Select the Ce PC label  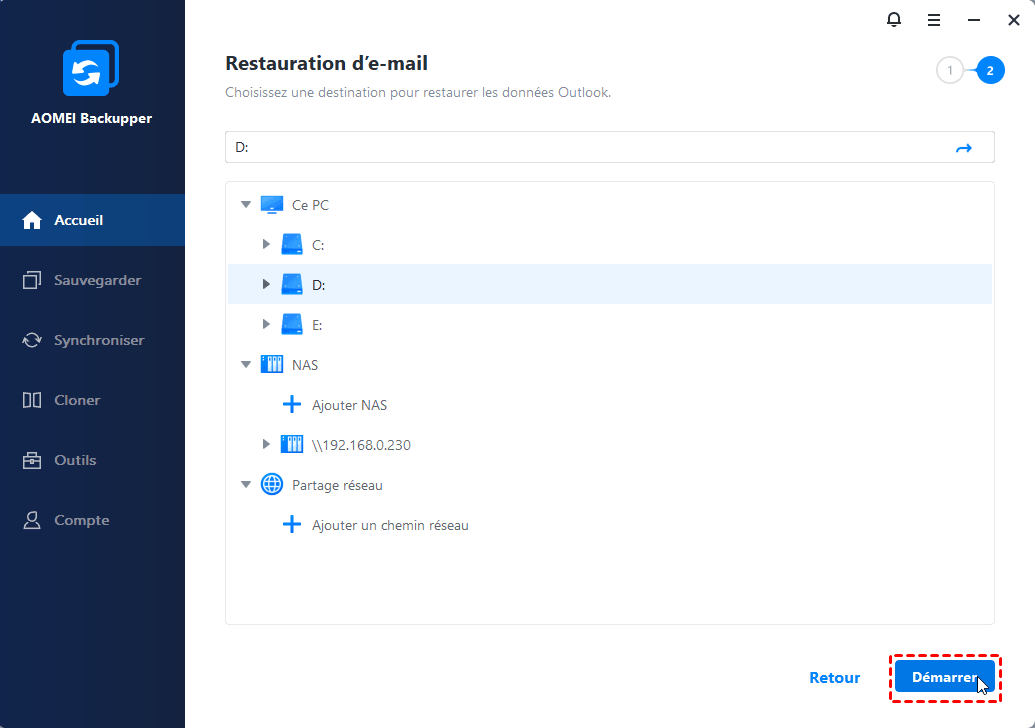[310, 205]
